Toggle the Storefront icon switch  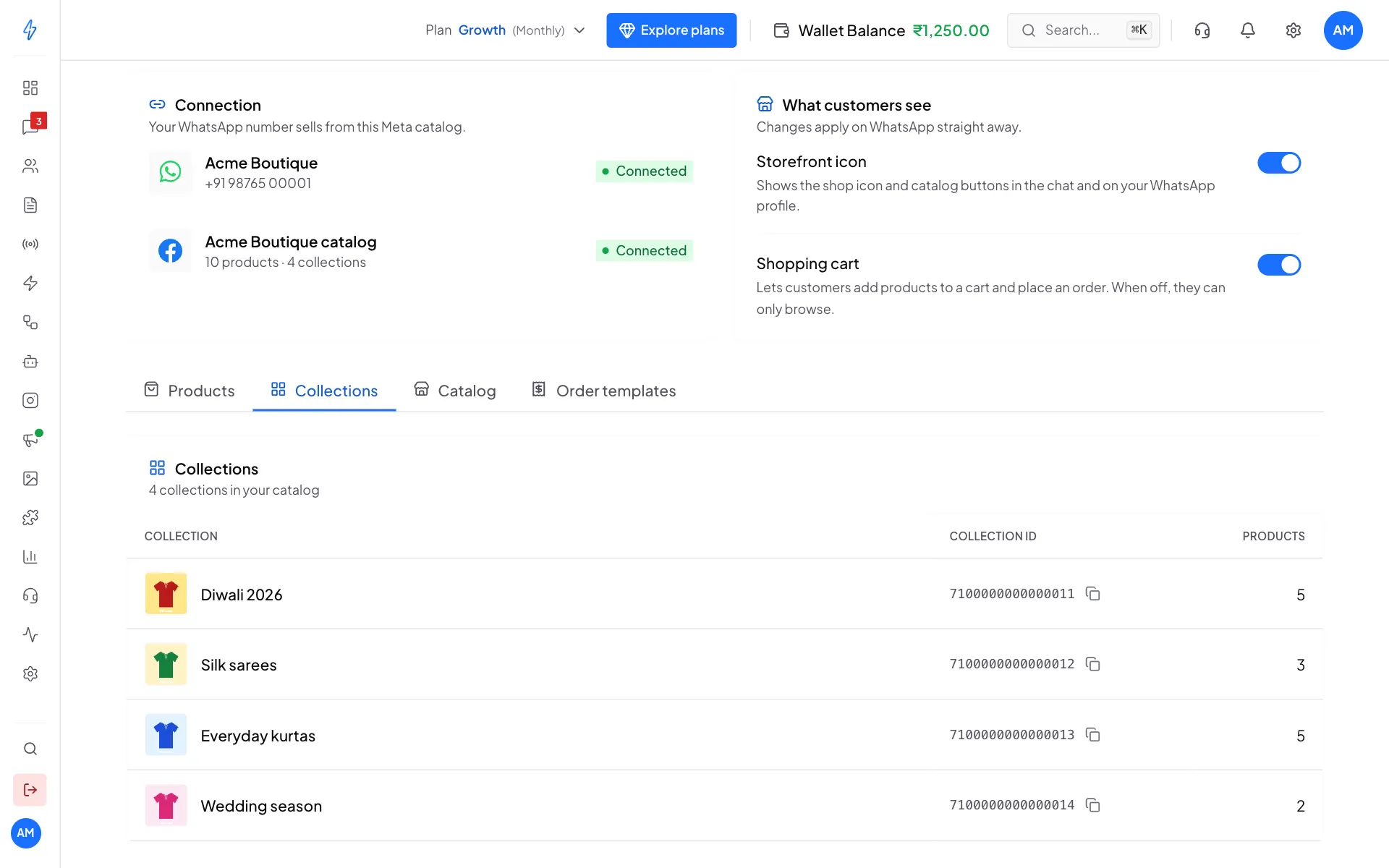[x=1278, y=163]
